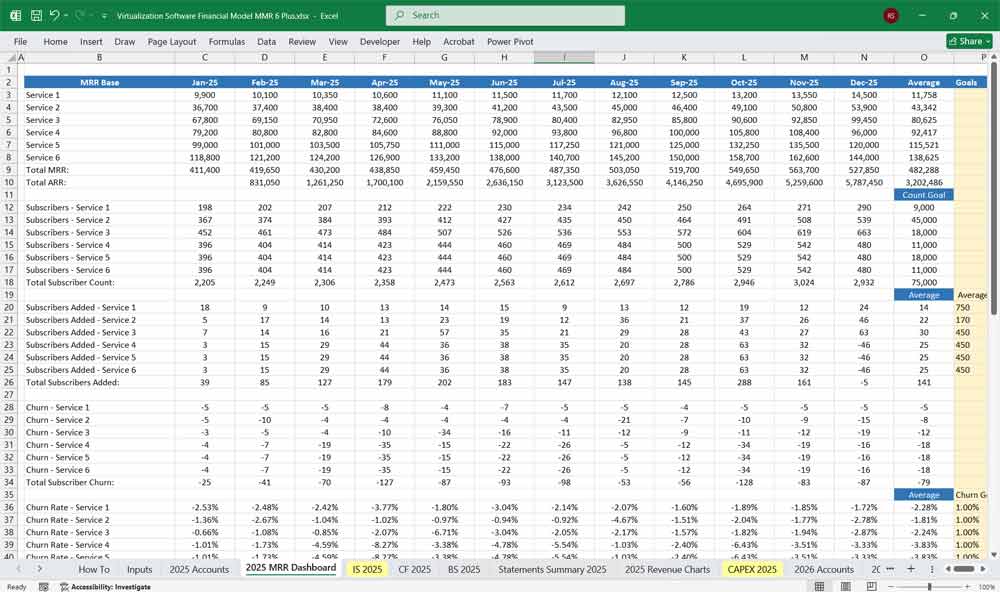
Task: Open the CF 2025 sheet tab
Action: pyautogui.click(x=415, y=569)
